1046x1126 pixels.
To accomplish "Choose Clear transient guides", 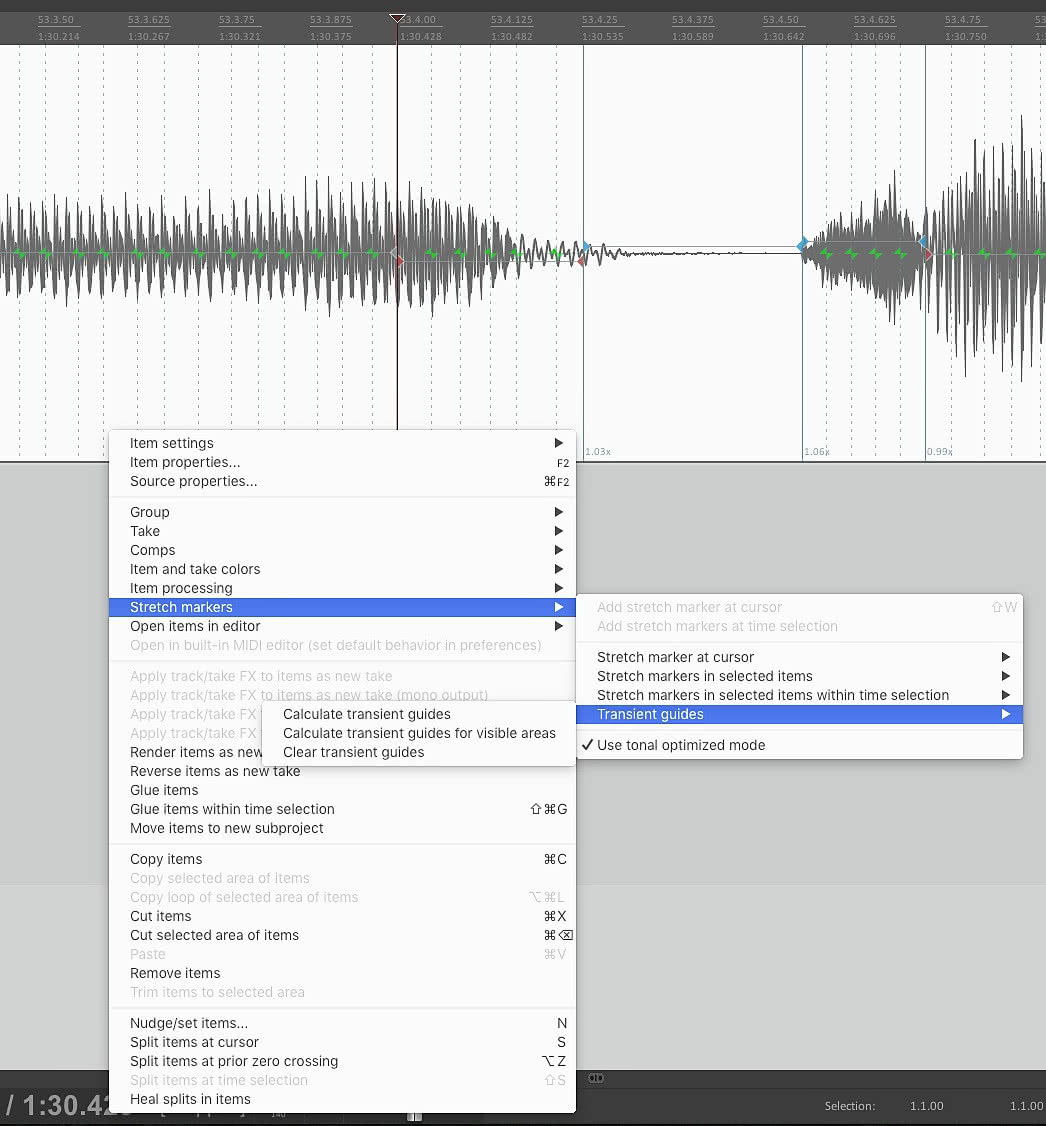I will click(x=419, y=753).
